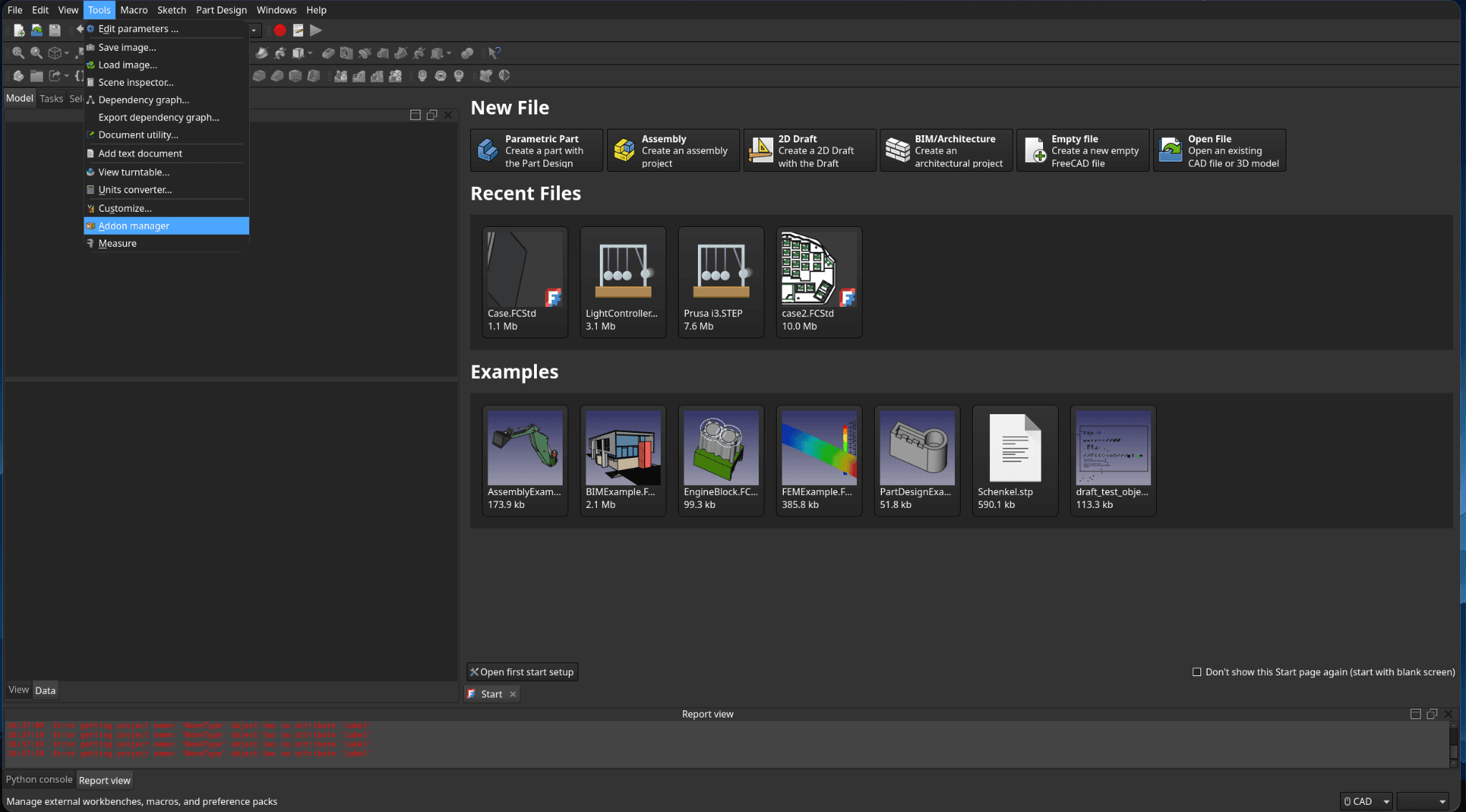This screenshot has width=1466, height=812.
Task: Select Units converter menu entry
Action: tap(166, 190)
